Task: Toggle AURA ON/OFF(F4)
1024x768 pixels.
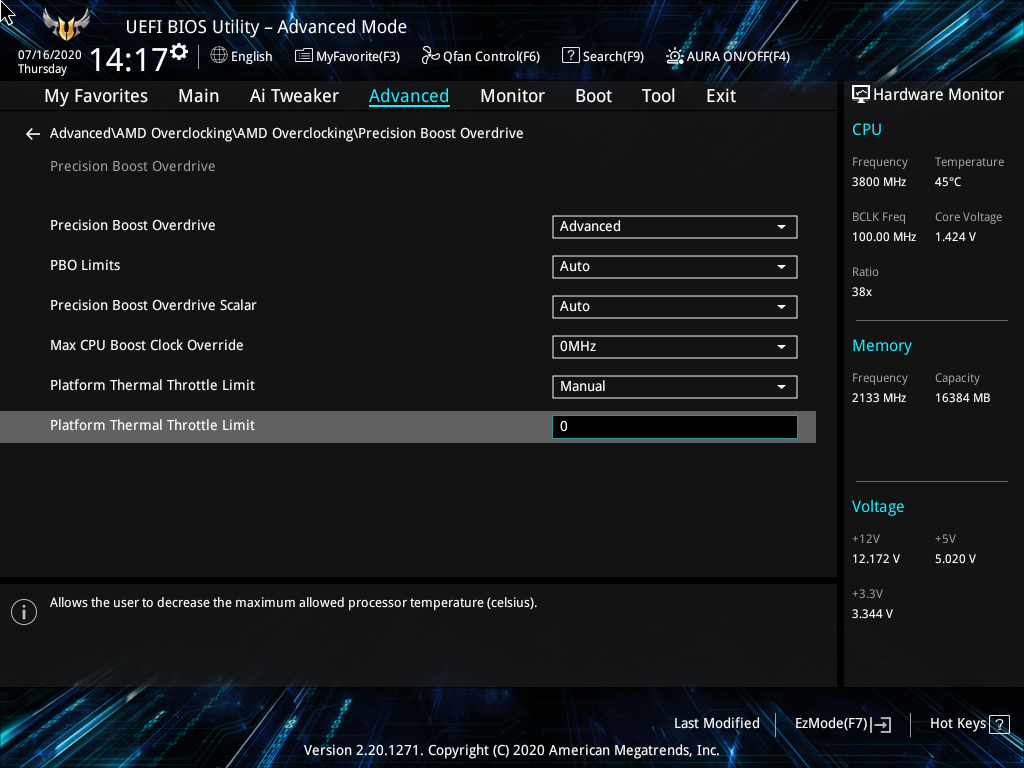Action: tap(728, 56)
